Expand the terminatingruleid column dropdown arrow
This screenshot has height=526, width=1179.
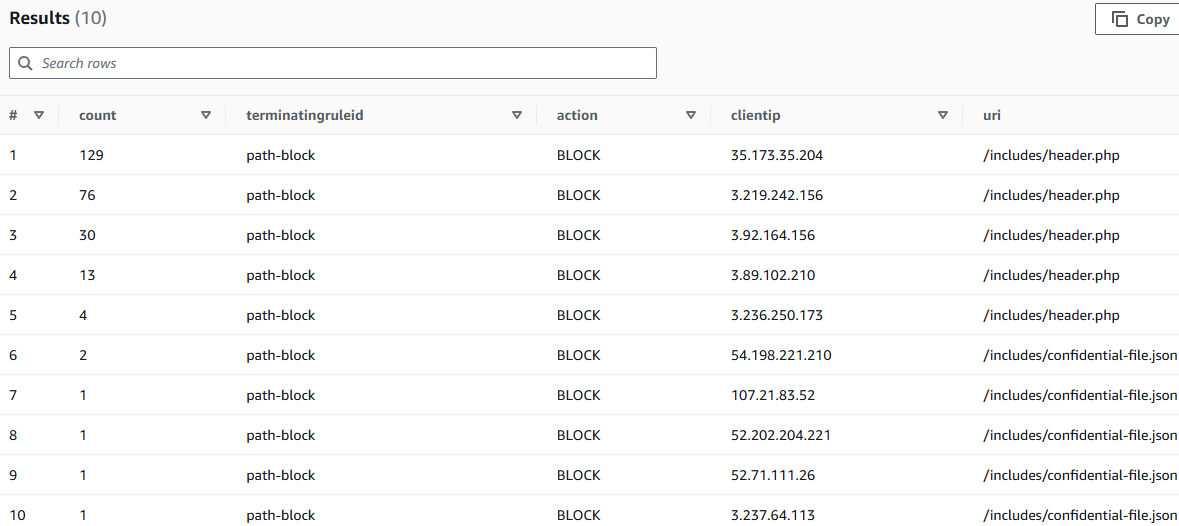[517, 115]
